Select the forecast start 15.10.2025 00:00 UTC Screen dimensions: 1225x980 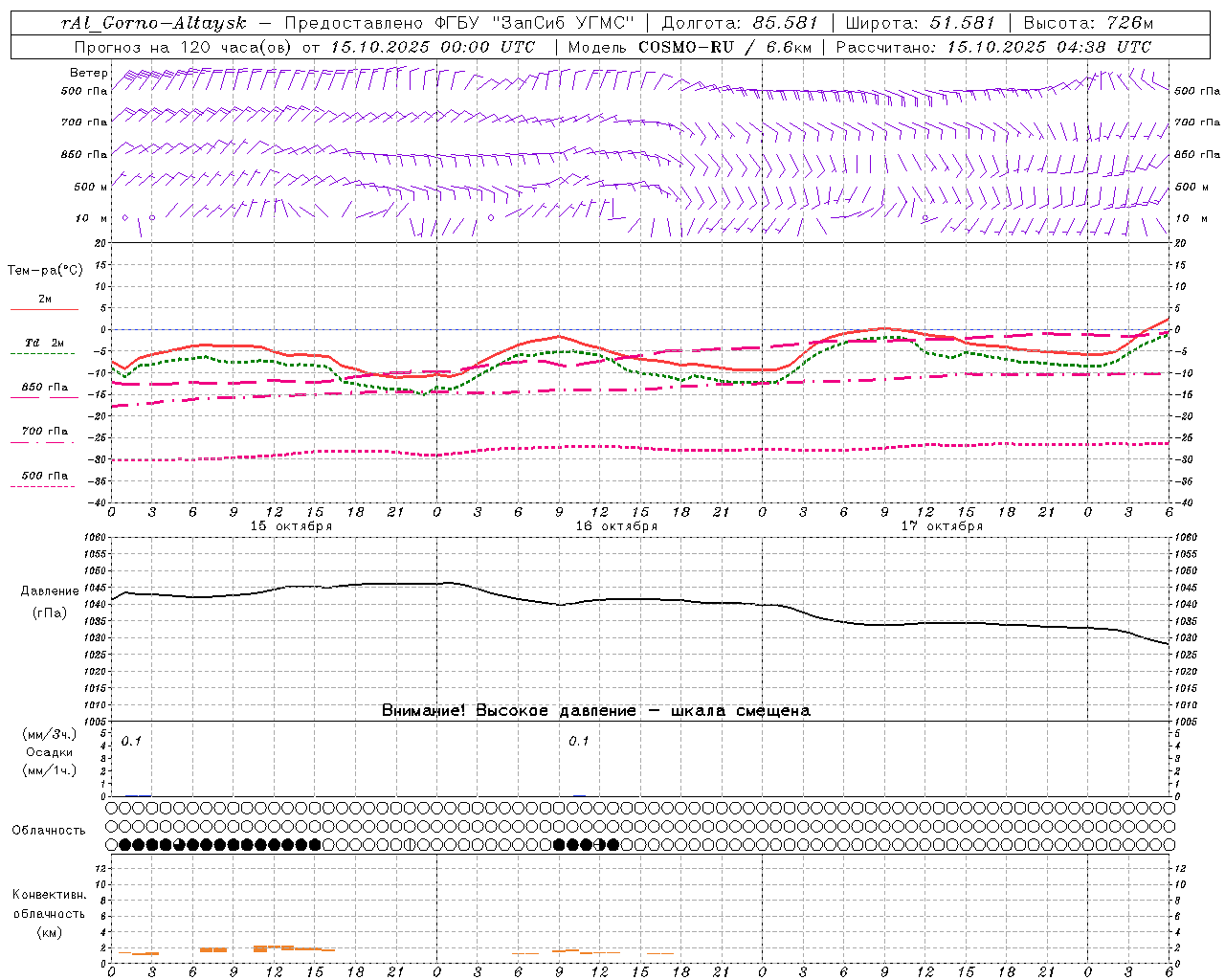pos(433,47)
